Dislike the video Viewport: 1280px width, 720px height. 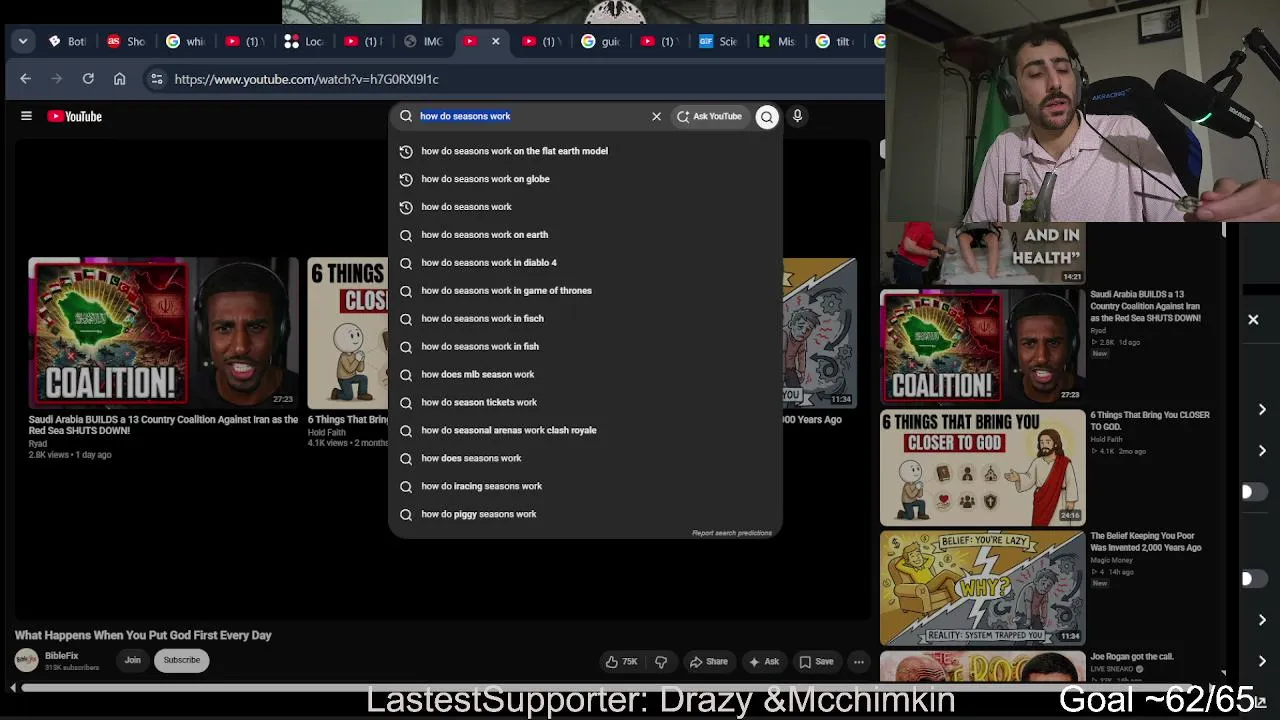[x=661, y=661]
